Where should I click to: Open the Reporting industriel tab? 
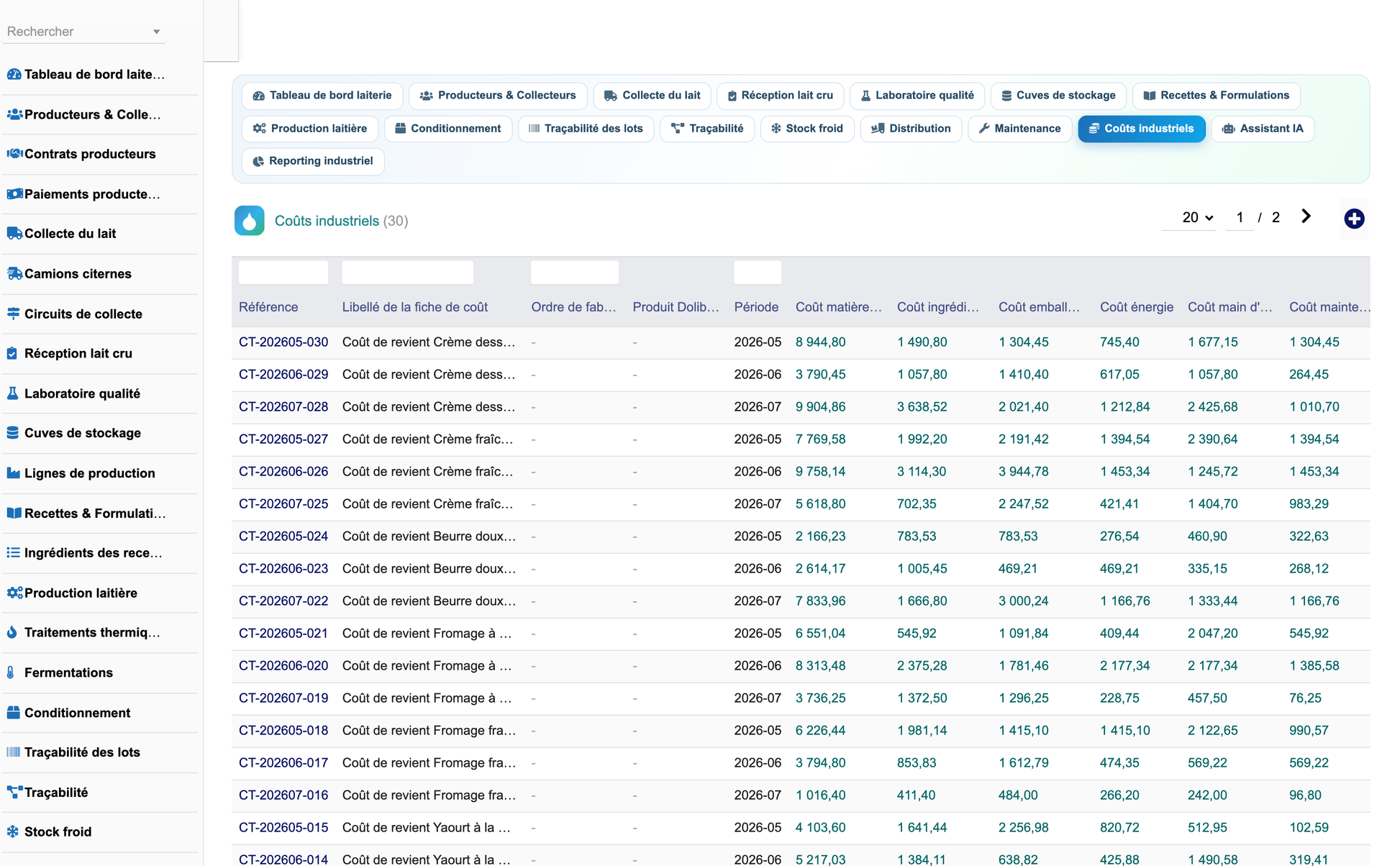tap(313, 161)
